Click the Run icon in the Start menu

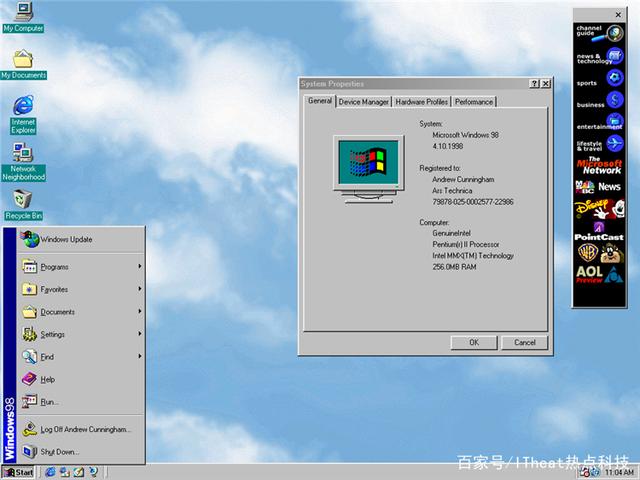click(x=29, y=402)
